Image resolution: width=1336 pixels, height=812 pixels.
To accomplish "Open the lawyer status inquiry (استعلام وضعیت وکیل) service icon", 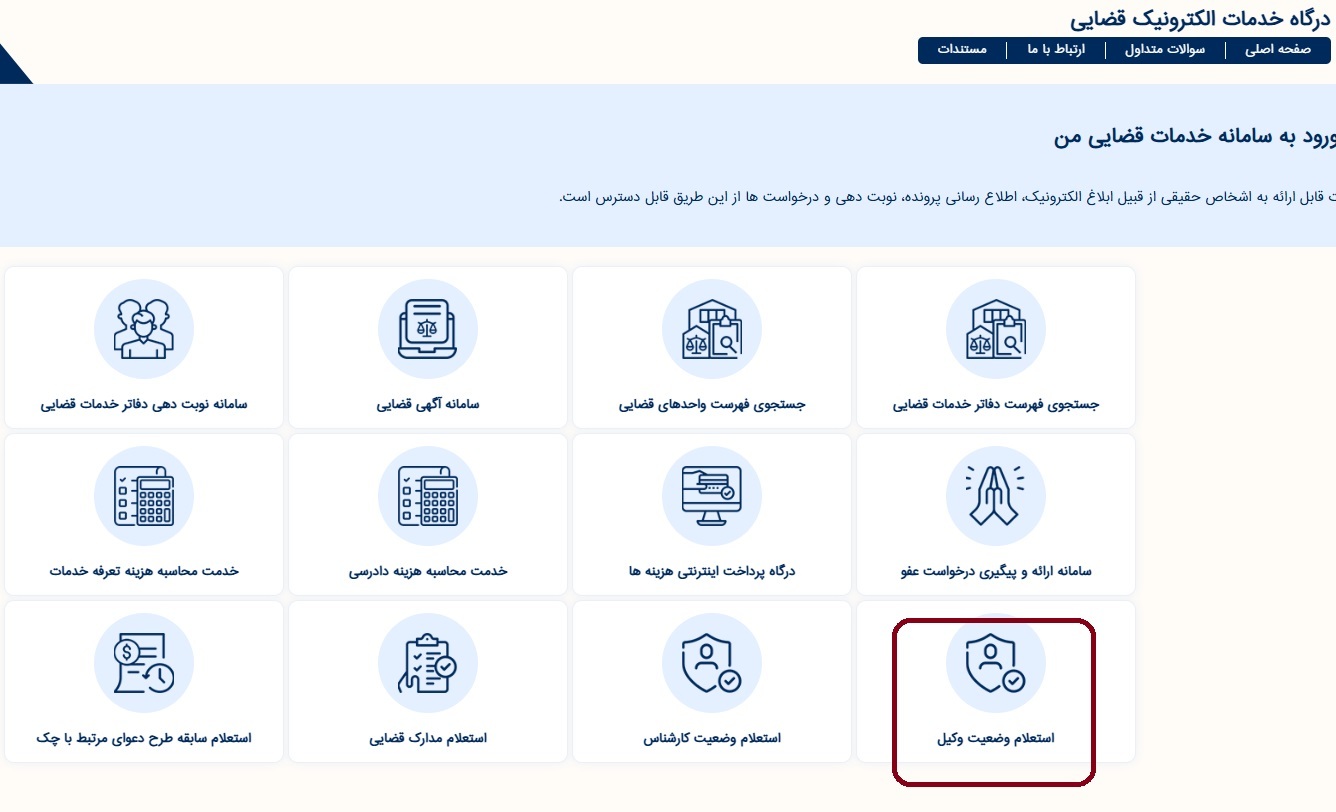I will coord(995,662).
